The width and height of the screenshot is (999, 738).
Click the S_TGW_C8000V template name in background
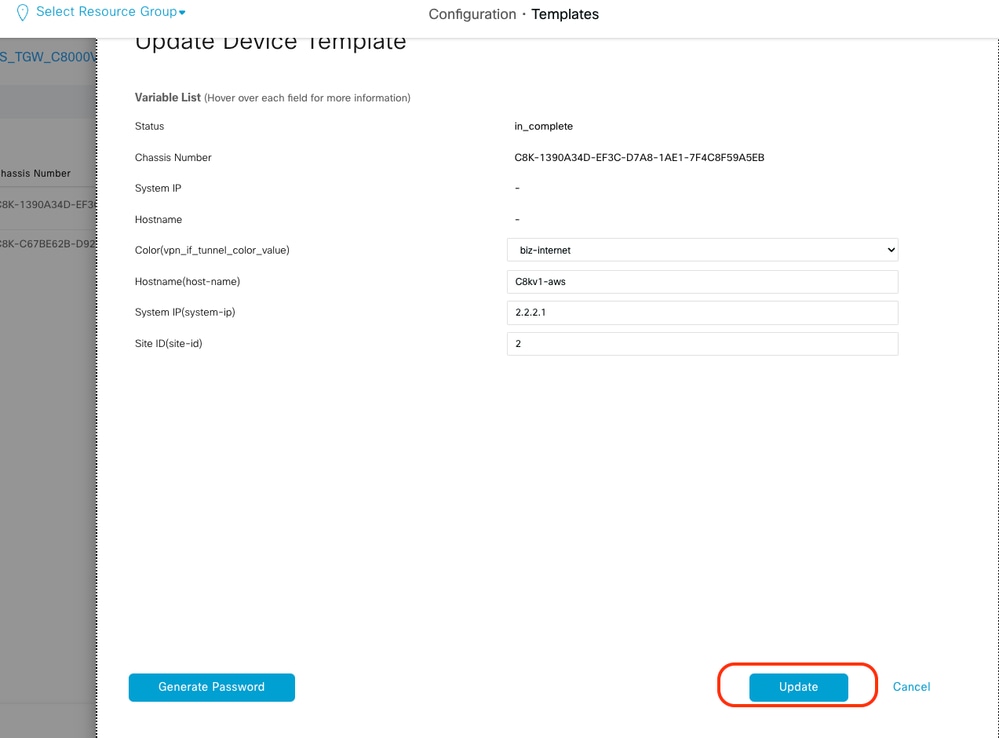click(x=48, y=57)
